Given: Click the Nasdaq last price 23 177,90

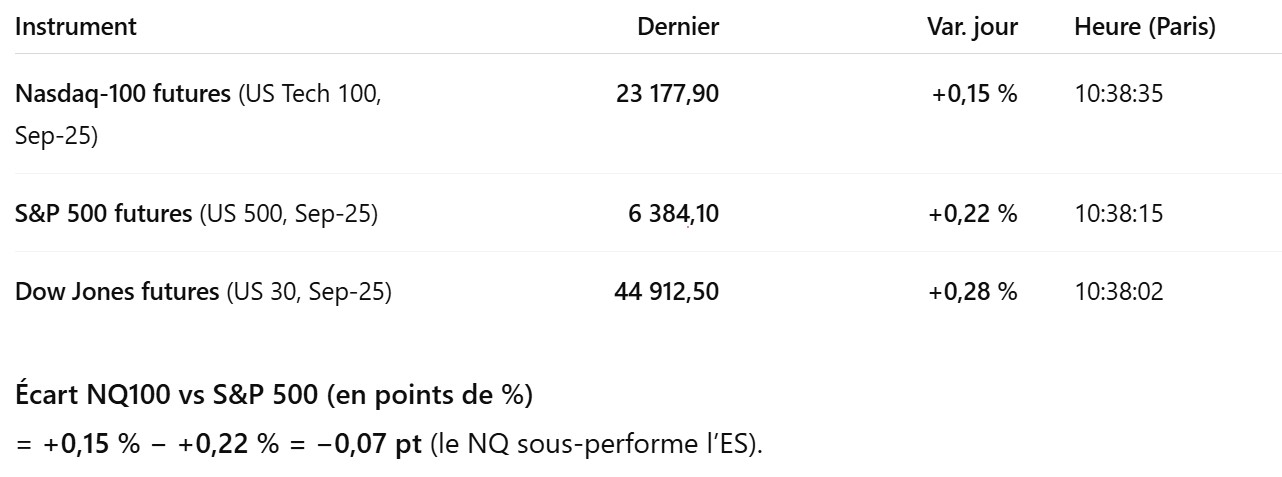Looking at the screenshot, I should [668, 95].
